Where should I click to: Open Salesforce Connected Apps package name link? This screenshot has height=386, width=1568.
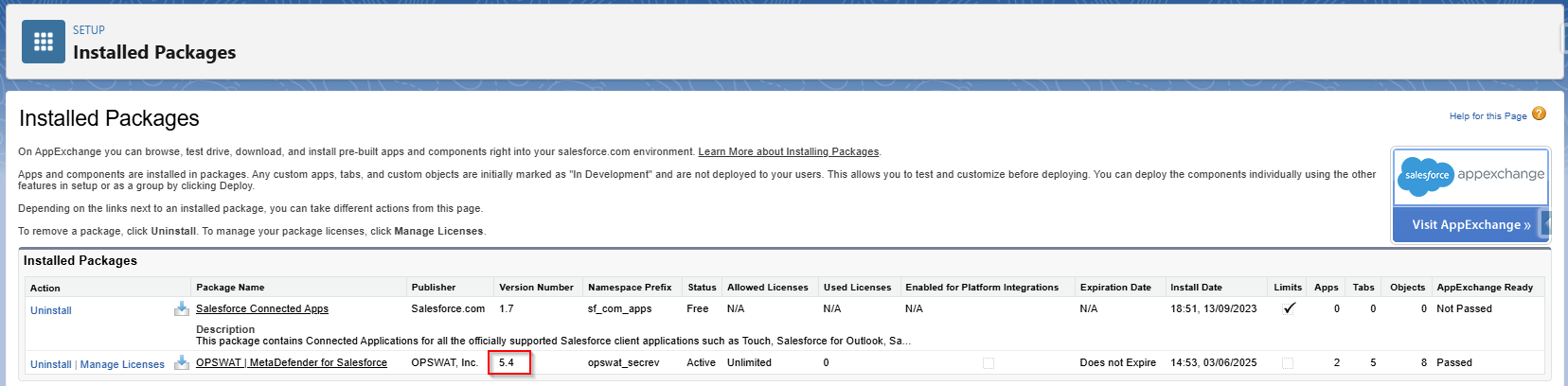coord(262,308)
